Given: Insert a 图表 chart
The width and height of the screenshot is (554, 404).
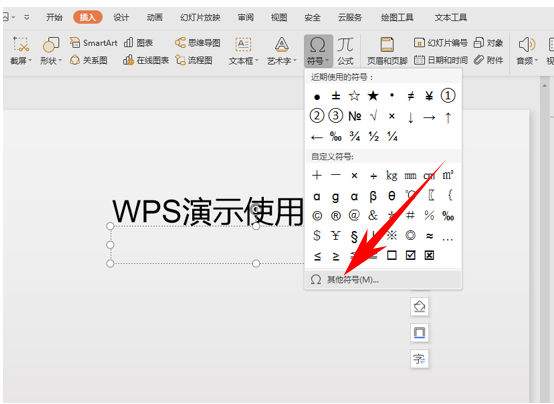Looking at the screenshot, I should point(138,43).
